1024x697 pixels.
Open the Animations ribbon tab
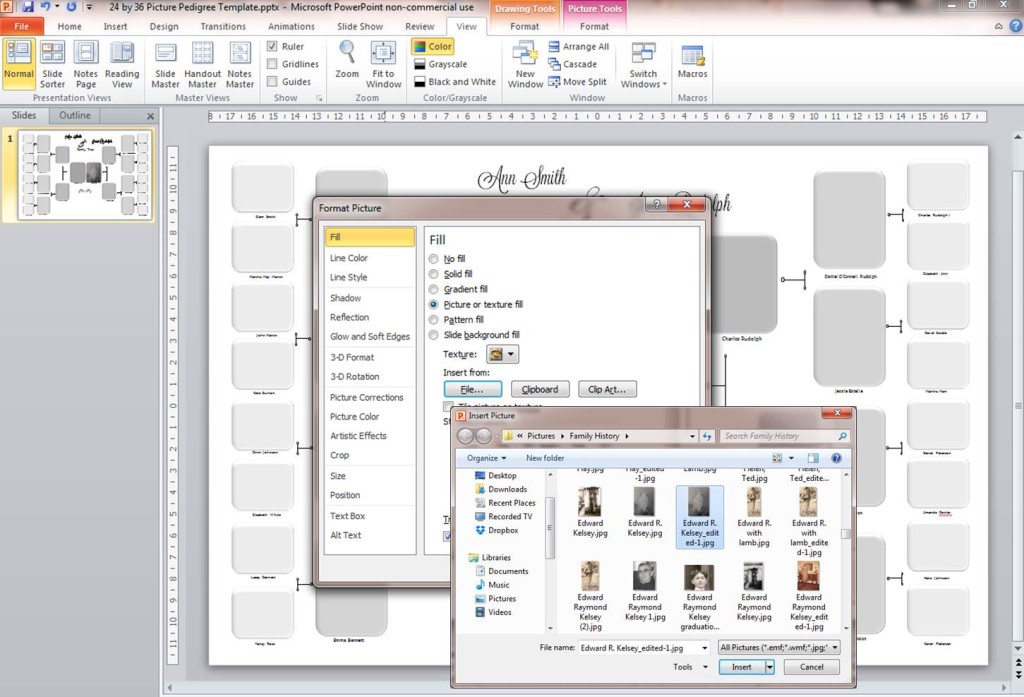(291, 26)
